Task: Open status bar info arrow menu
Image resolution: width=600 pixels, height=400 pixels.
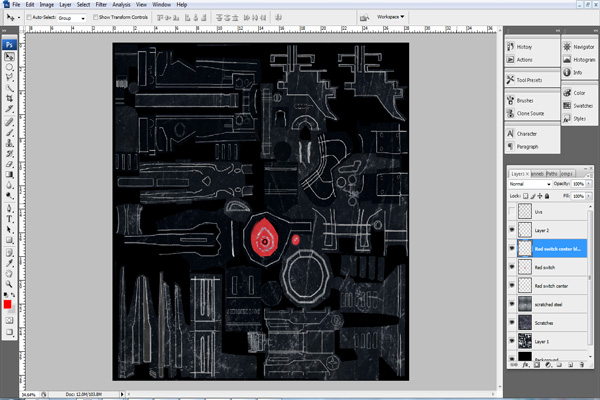Action: click(x=122, y=394)
